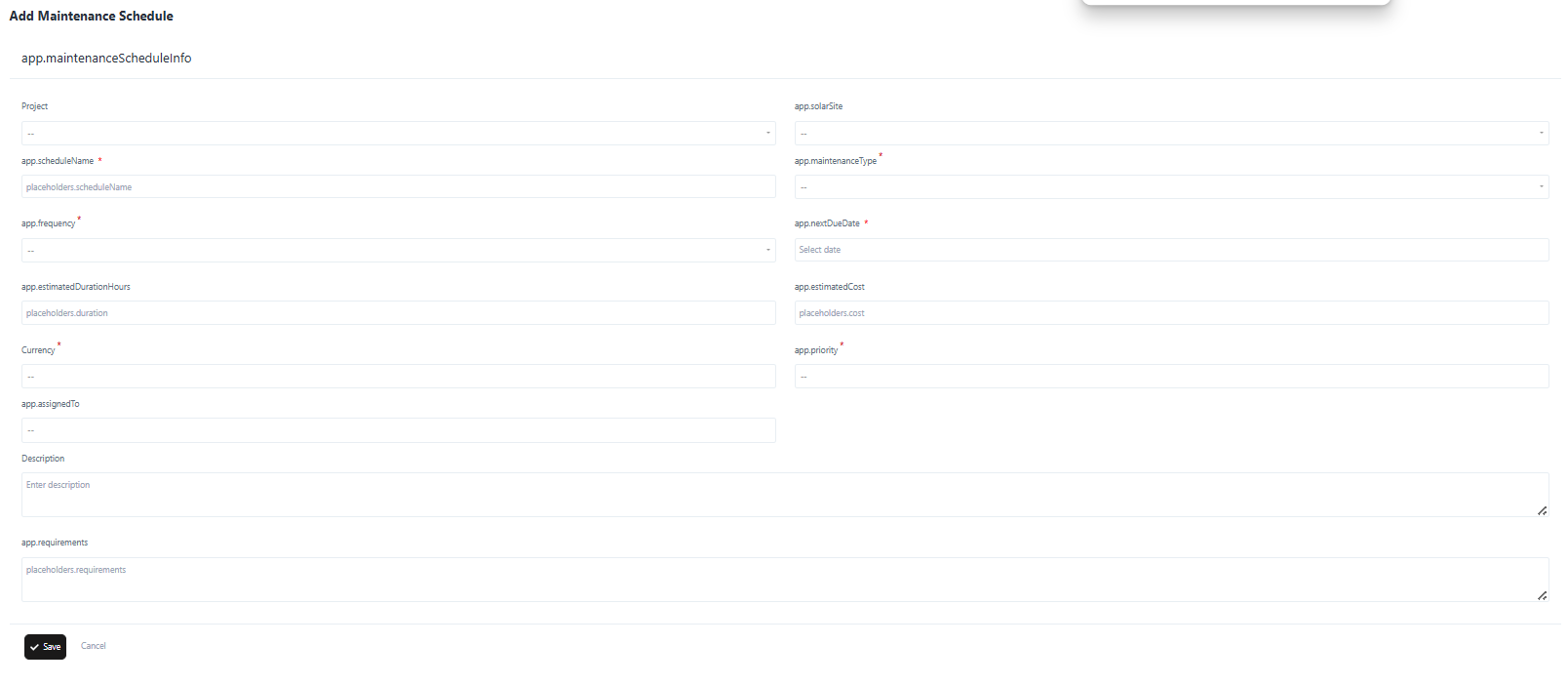Grab the requirements textarea resize handle
Screen dimensions: 1568x685
pos(1542,595)
